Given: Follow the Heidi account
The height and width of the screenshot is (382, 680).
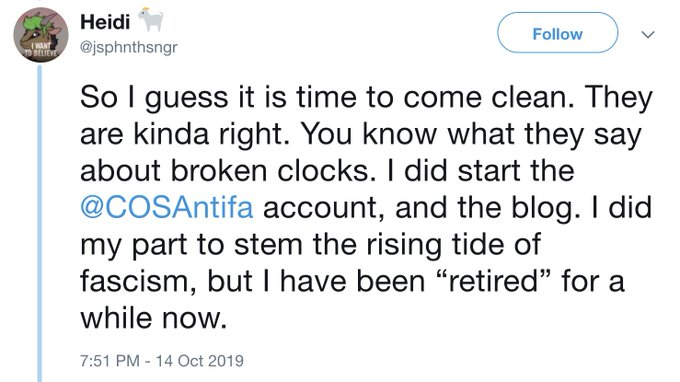Looking at the screenshot, I should (557, 33).
